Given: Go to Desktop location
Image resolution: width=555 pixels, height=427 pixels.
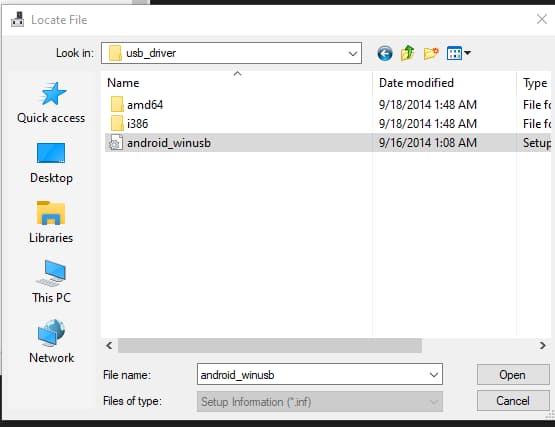Looking at the screenshot, I should click(x=51, y=163).
